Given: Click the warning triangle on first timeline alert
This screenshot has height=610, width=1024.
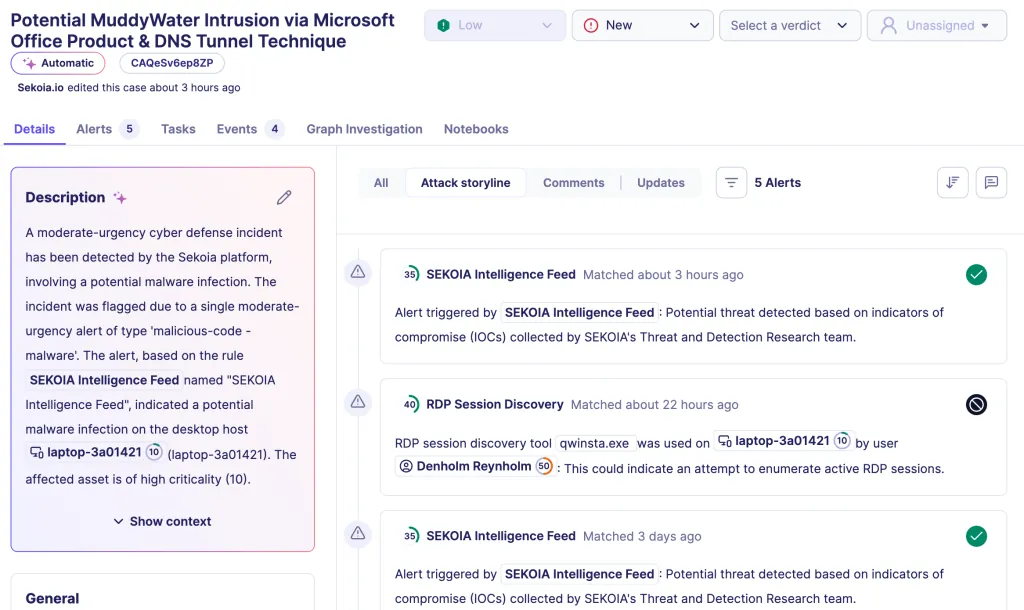Looking at the screenshot, I should pyautogui.click(x=358, y=272).
